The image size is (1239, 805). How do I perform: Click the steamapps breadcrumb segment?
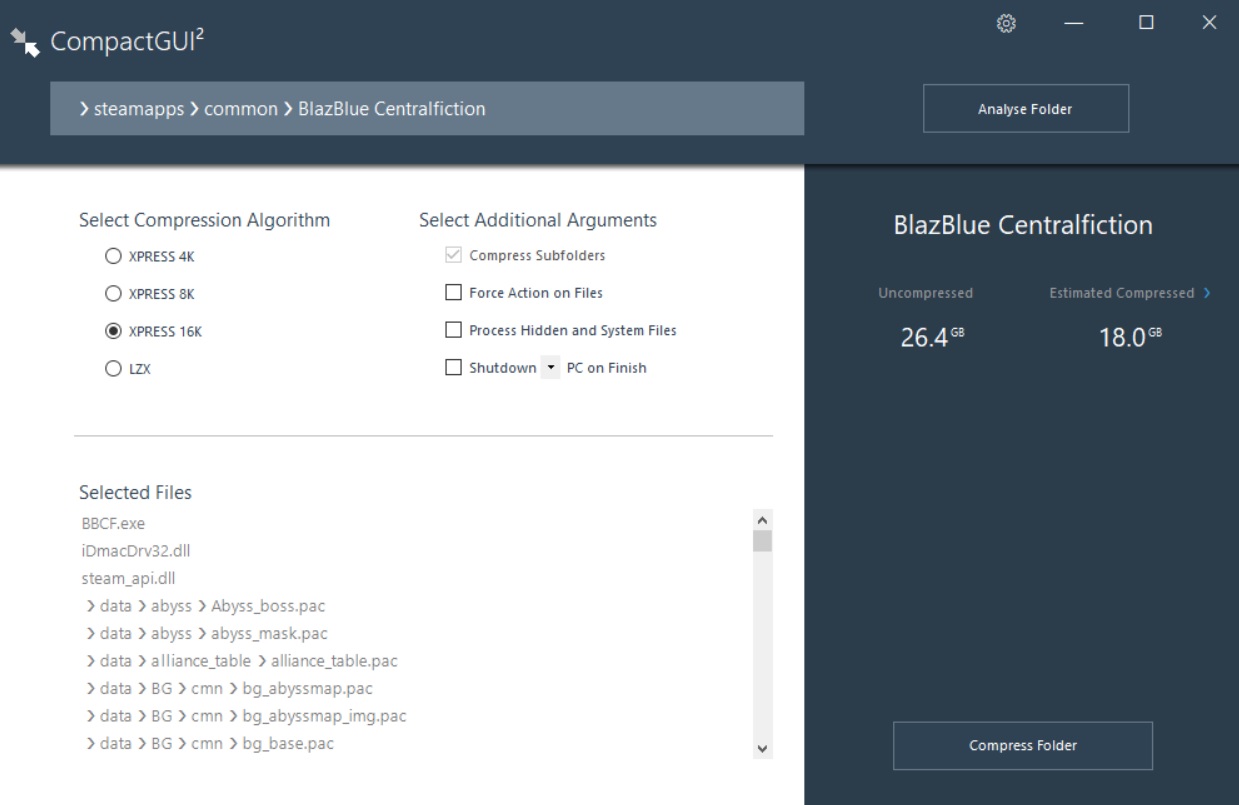[138, 109]
